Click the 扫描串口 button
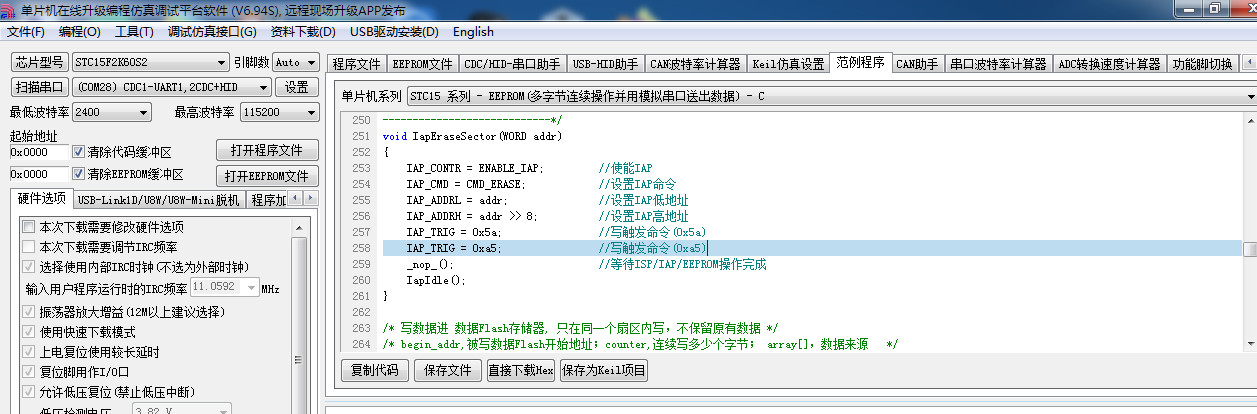This screenshot has width=1257, height=414. (x=39, y=87)
